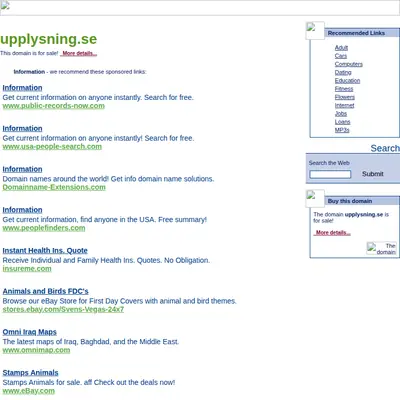Select Adult recommended link
The height and width of the screenshot is (400, 400).
coord(341,48)
